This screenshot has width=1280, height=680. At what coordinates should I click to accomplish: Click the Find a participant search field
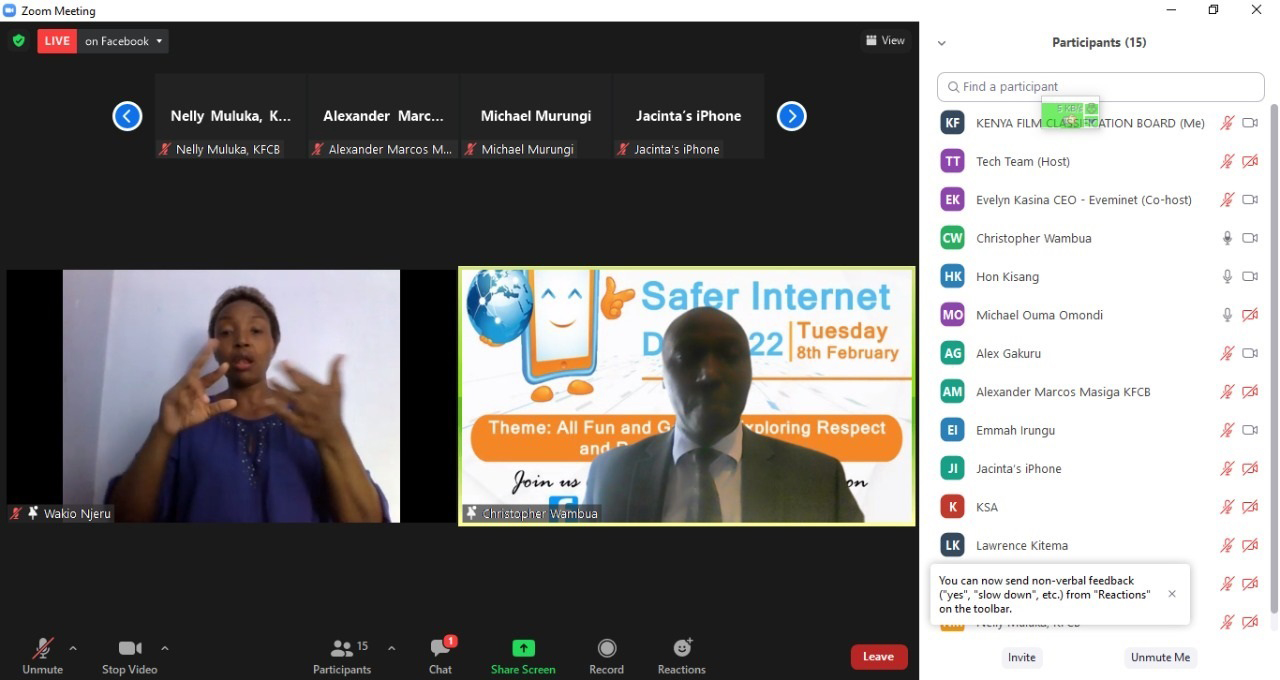click(1100, 87)
